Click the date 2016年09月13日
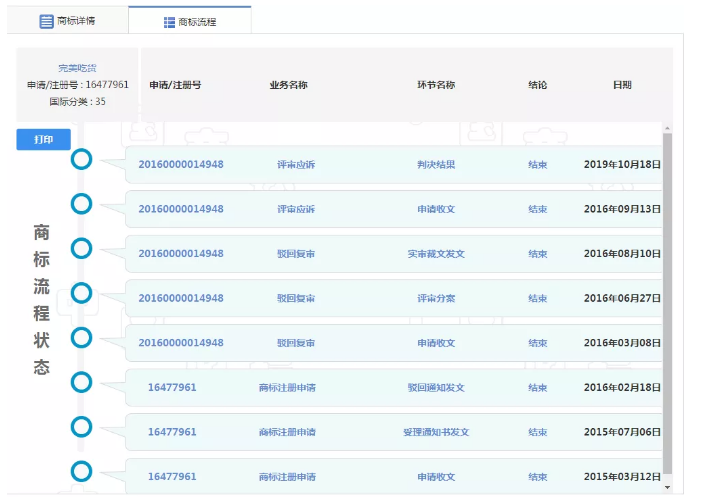Screen dimensions: 701x502 point(622,209)
